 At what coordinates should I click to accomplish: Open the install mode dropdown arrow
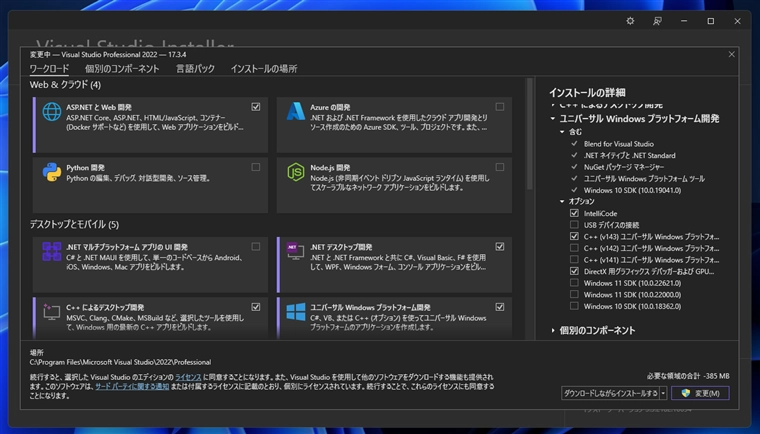pyautogui.click(x=663, y=393)
